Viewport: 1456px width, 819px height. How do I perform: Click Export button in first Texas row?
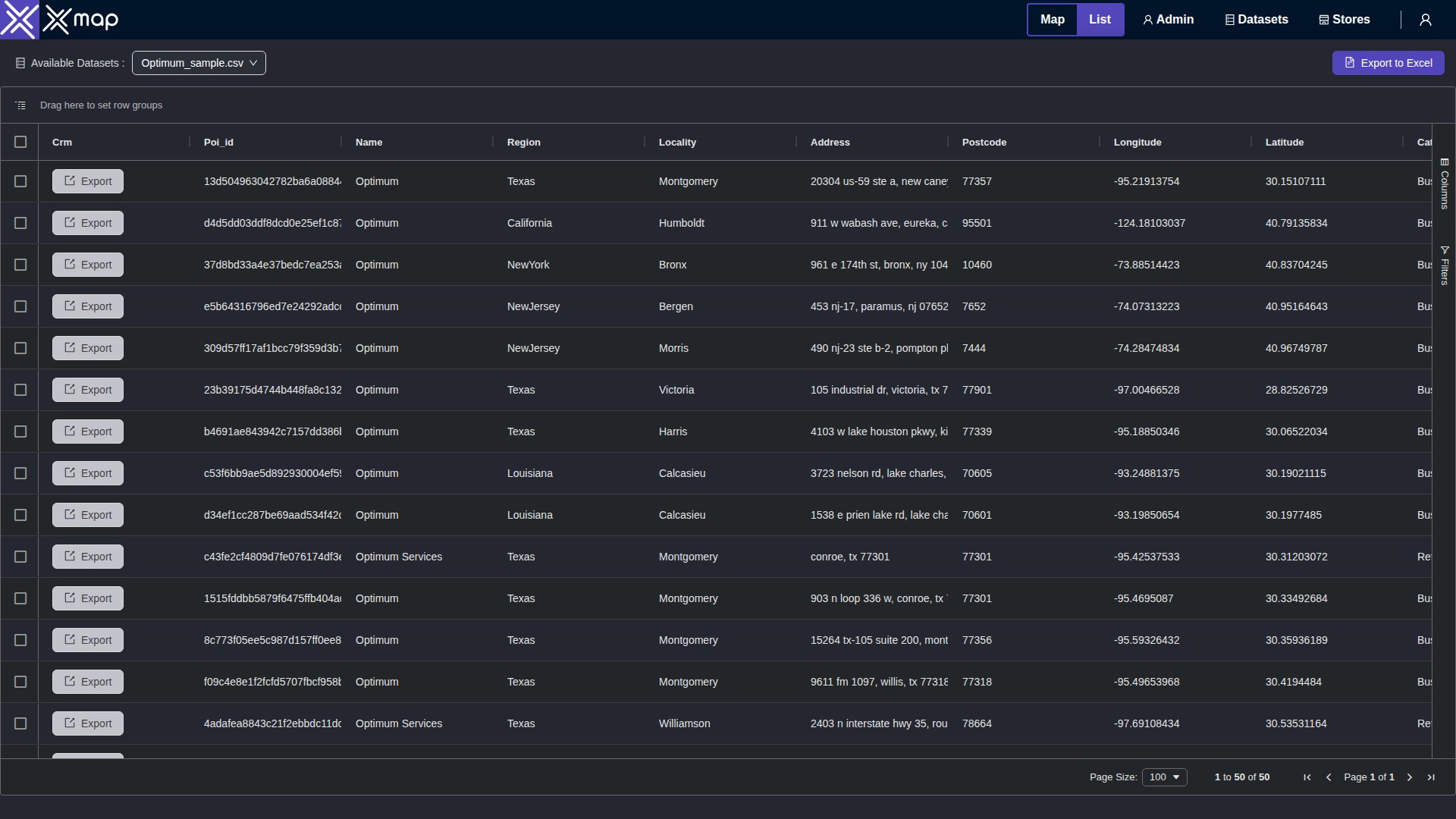click(x=88, y=181)
